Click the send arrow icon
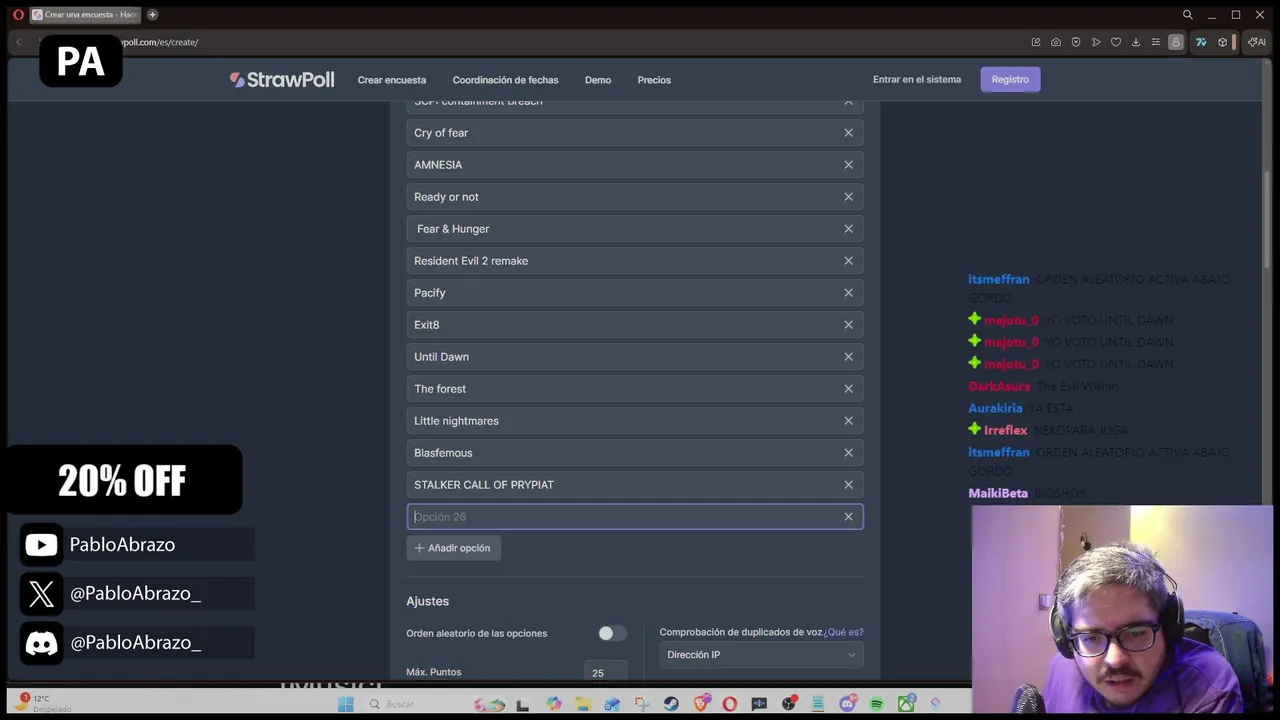Viewport: 1280px width, 720px height. [1096, 42]
